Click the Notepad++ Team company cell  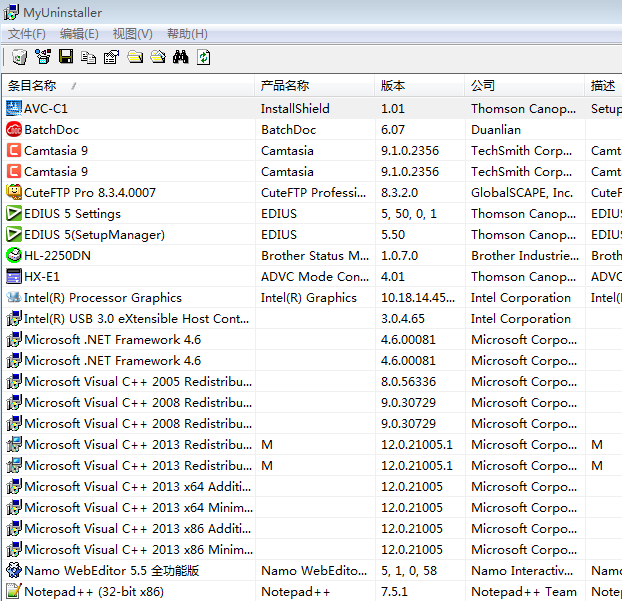coord(524,592)
